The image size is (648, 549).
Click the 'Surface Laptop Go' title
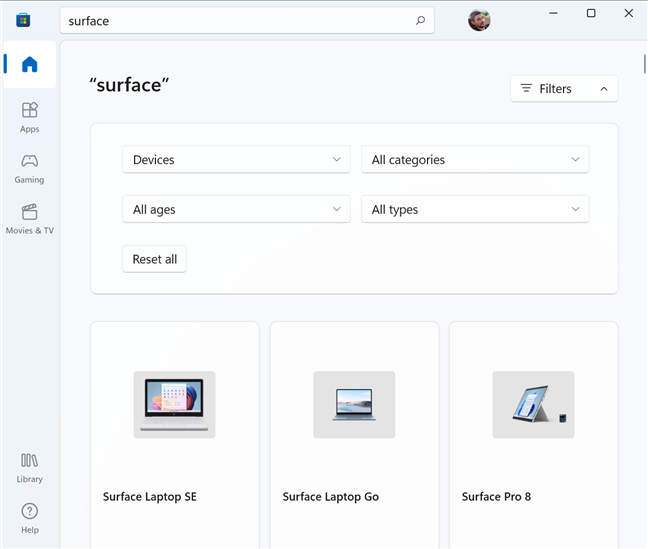[331, 496]
